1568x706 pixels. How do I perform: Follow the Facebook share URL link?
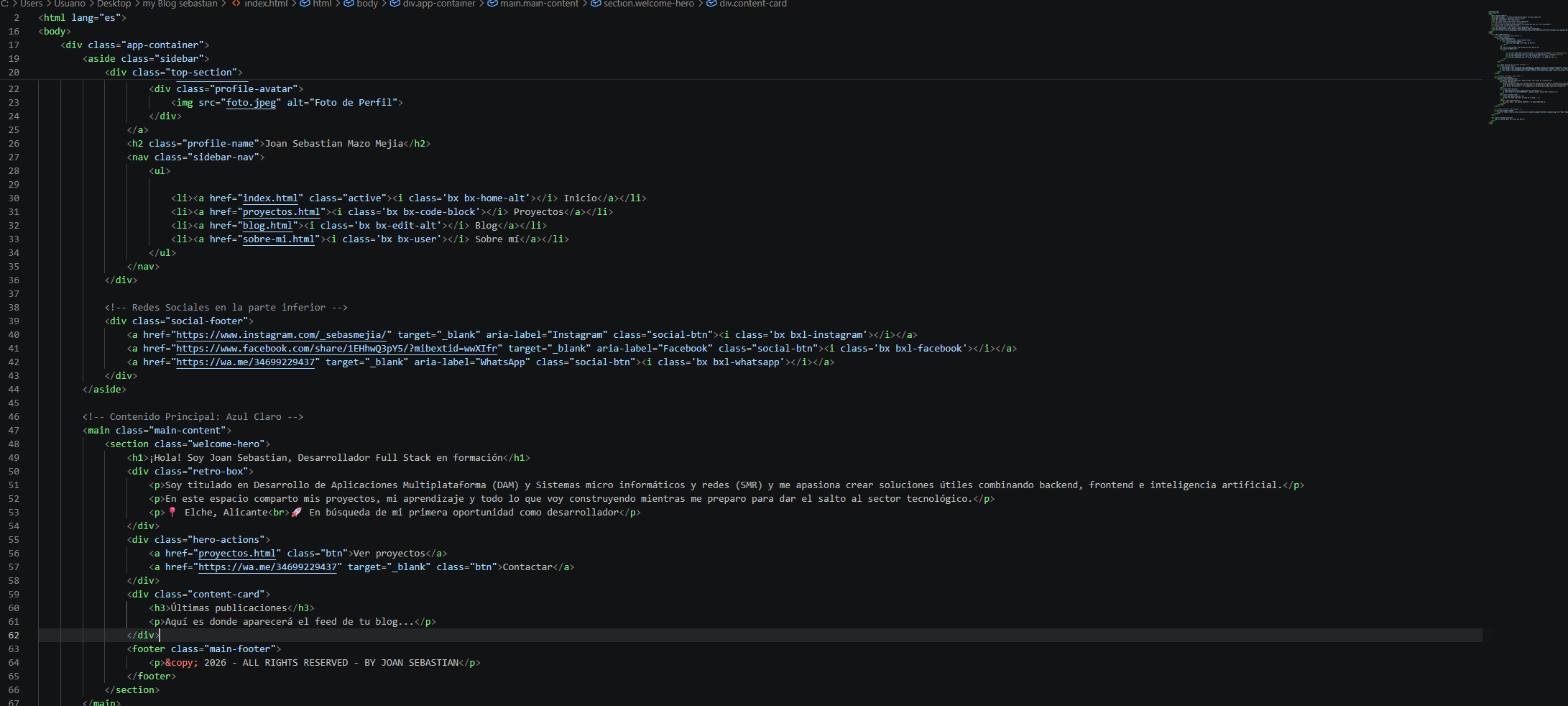pos(337,349)
